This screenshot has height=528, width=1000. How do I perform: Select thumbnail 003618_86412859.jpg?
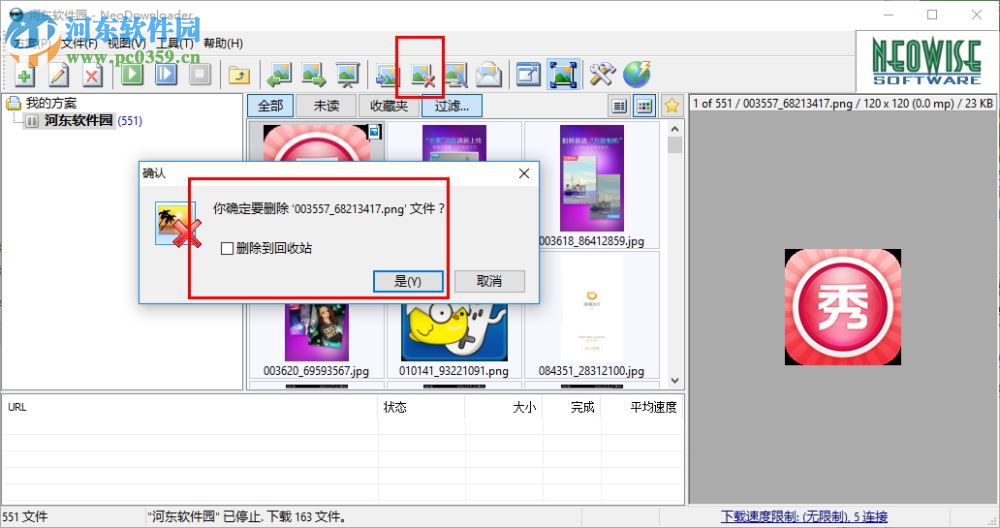(591, 185)
